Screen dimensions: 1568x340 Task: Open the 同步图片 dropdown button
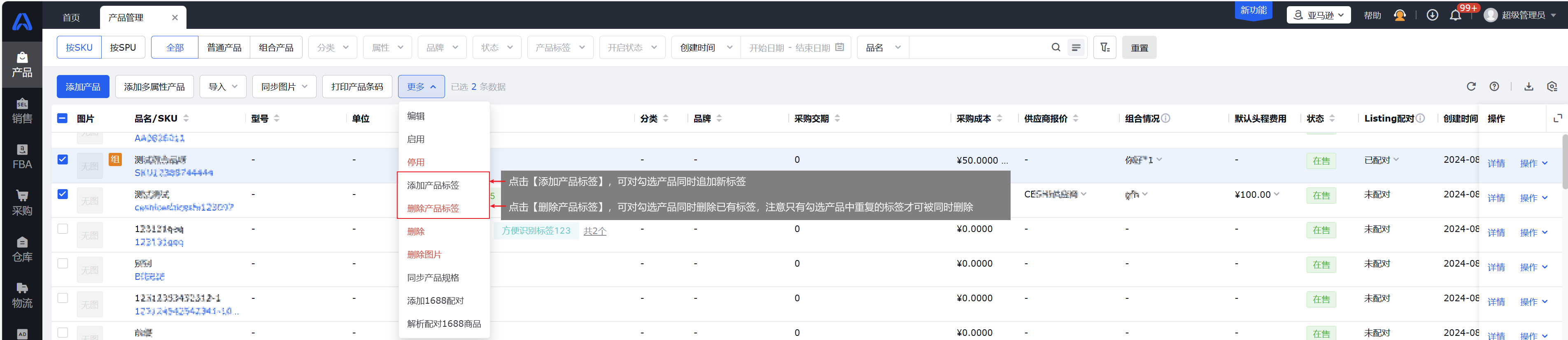click(x=284, y=87)
